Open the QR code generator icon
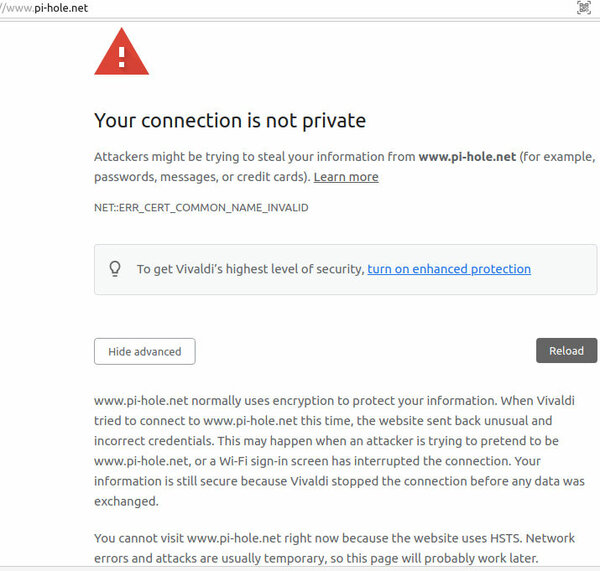600x571 pixels. (x=584, y=8)
